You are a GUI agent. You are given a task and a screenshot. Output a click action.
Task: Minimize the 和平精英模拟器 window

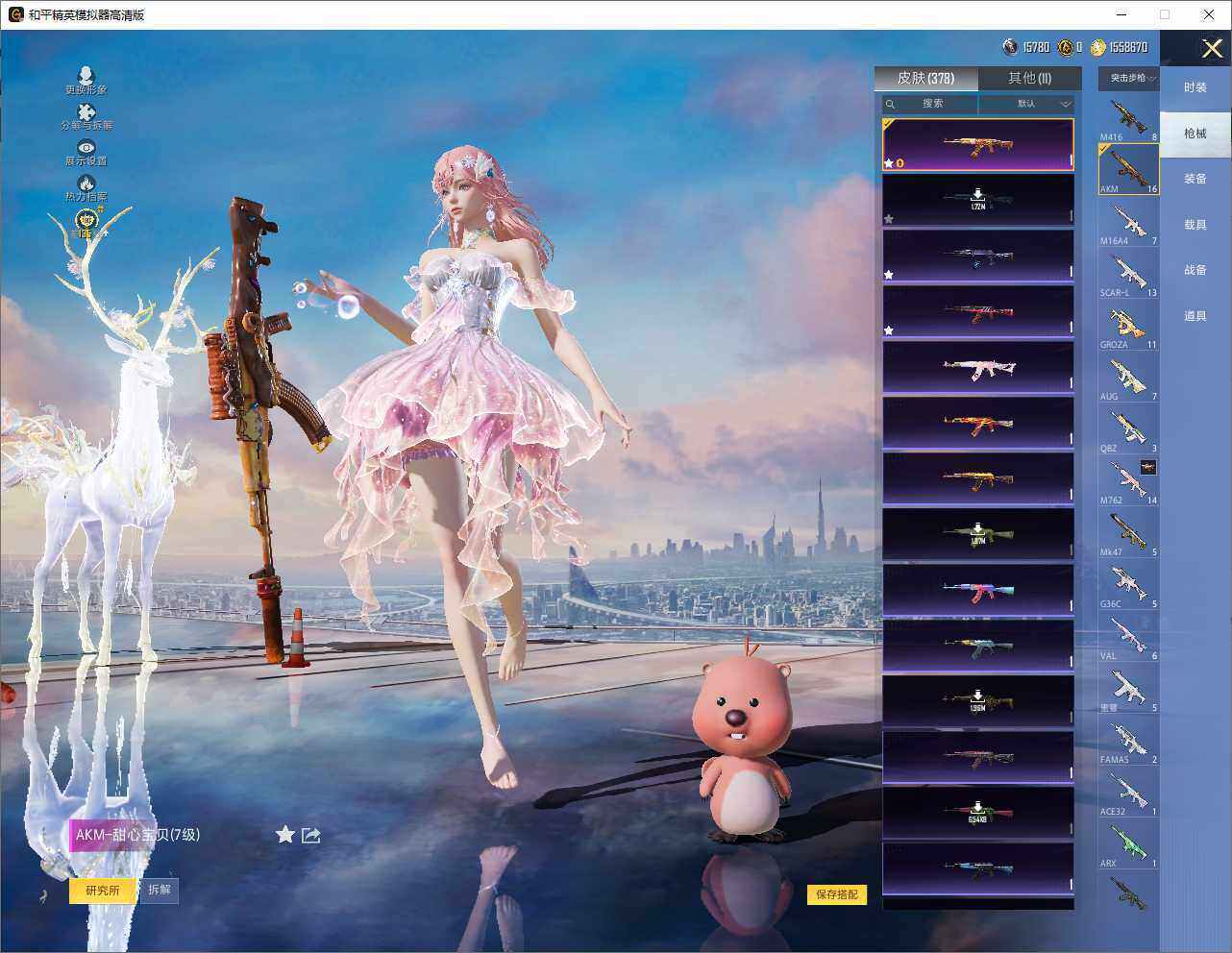(x=1122, y=14)
